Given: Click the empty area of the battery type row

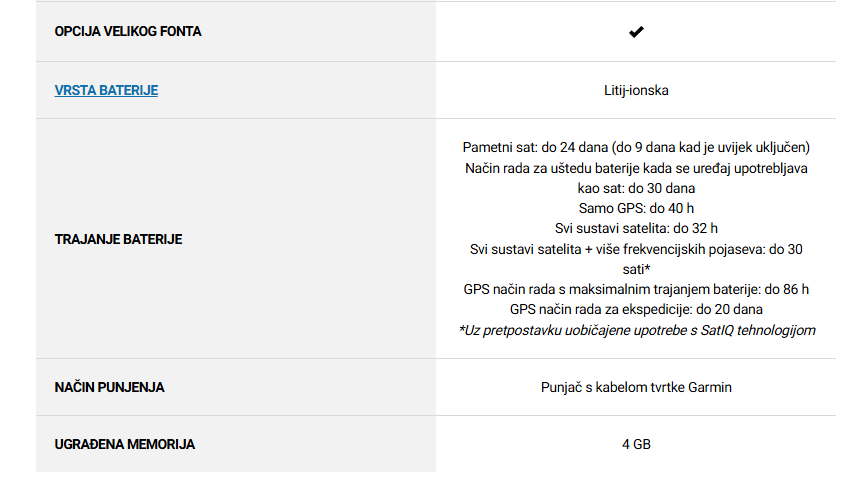Looking at the screenshot, I should point(299,90).
